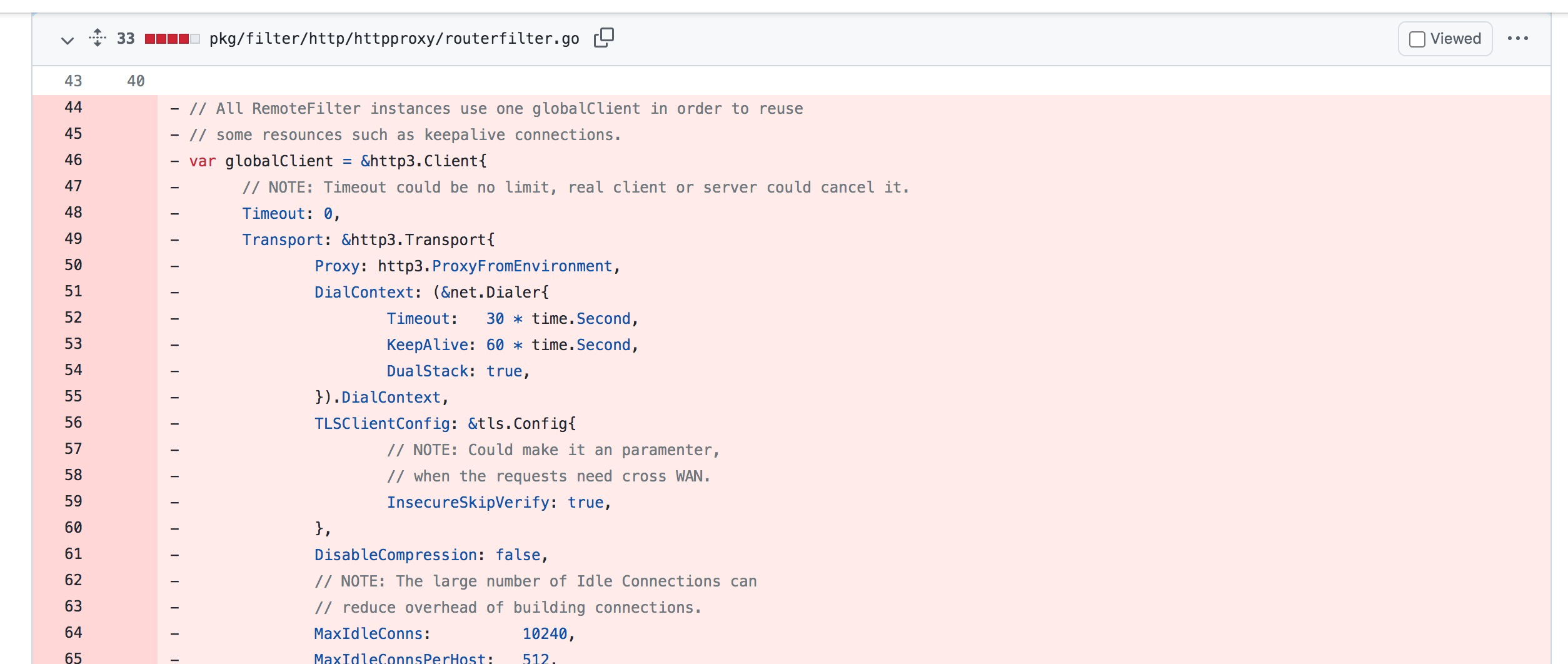Click the red diffstat squares indicator
This screenshot has width=1568, height=664.
(169, 38)
